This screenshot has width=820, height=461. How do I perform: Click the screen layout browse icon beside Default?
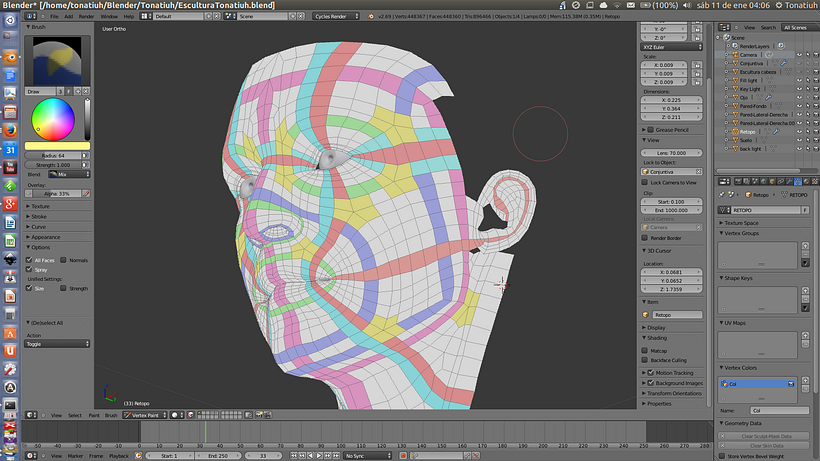[145, 16]
